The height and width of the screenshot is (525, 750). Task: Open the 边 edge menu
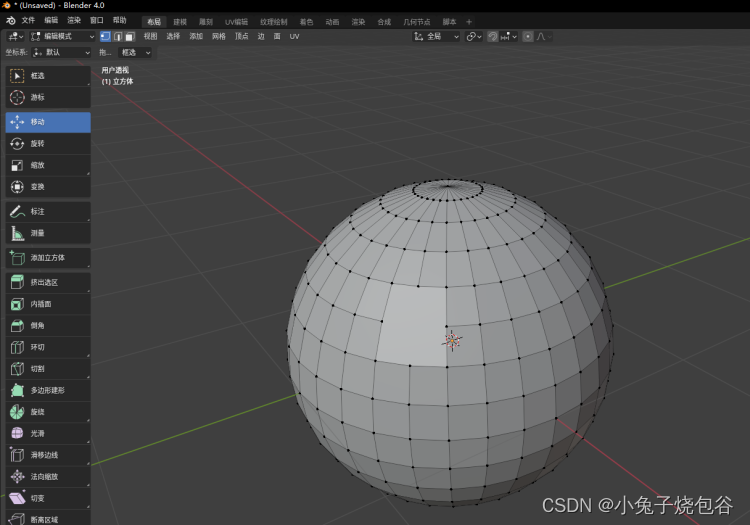(x=261, y=36)
